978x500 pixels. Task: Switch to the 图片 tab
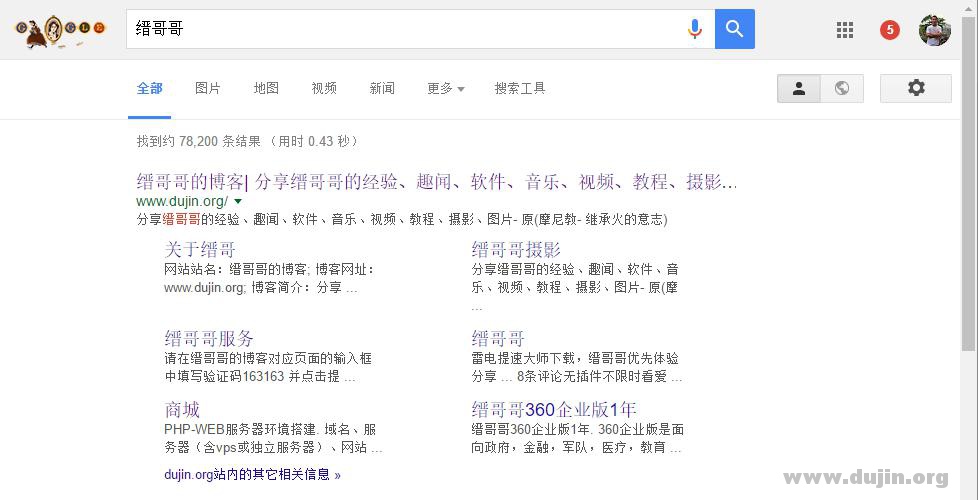pos(208,89)
